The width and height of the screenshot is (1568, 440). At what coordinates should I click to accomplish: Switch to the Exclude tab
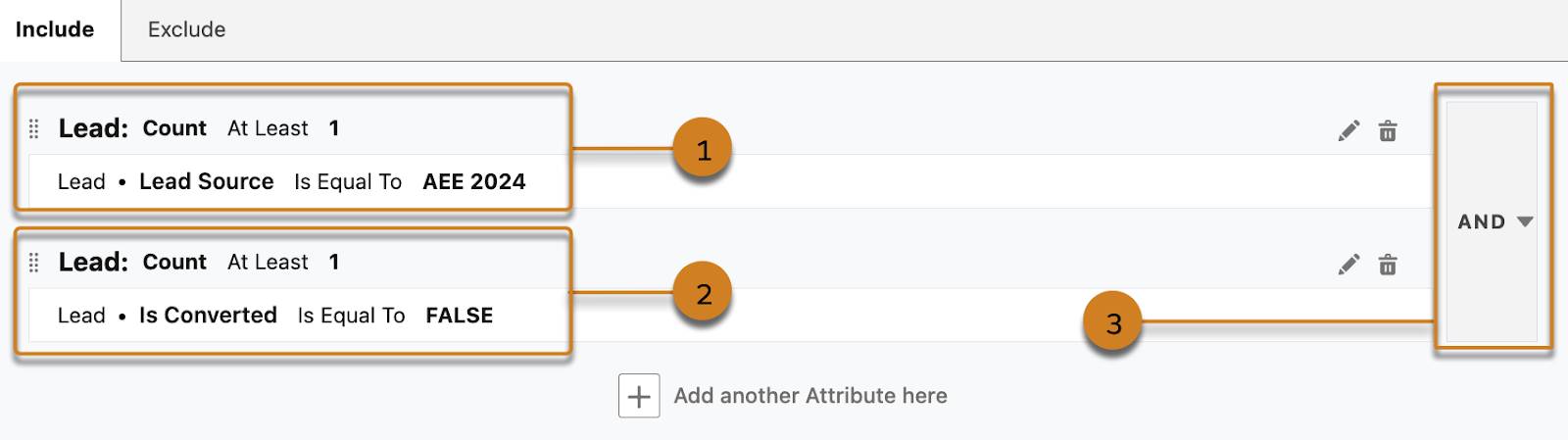click(x=186, y=29)
